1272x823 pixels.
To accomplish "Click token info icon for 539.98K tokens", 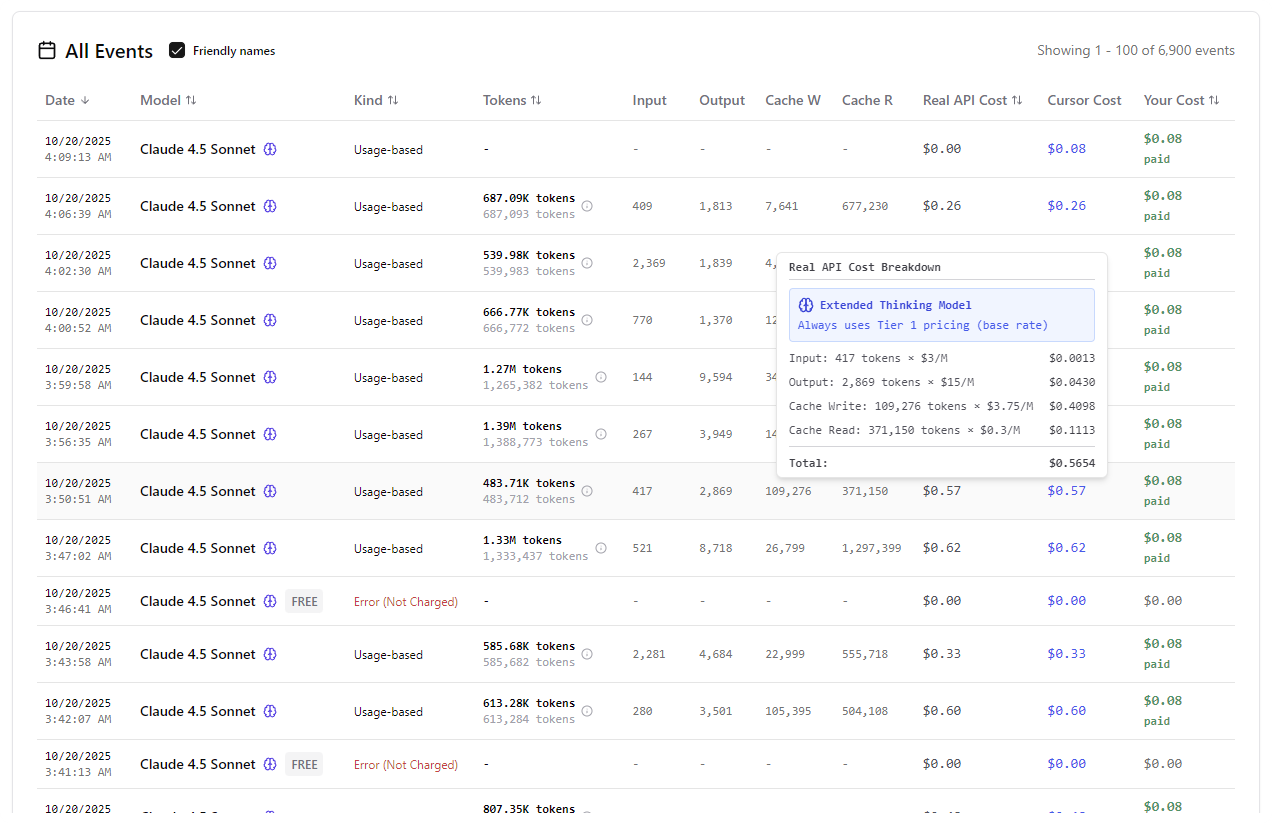I will pyautogui.click(x=587, y=263).
